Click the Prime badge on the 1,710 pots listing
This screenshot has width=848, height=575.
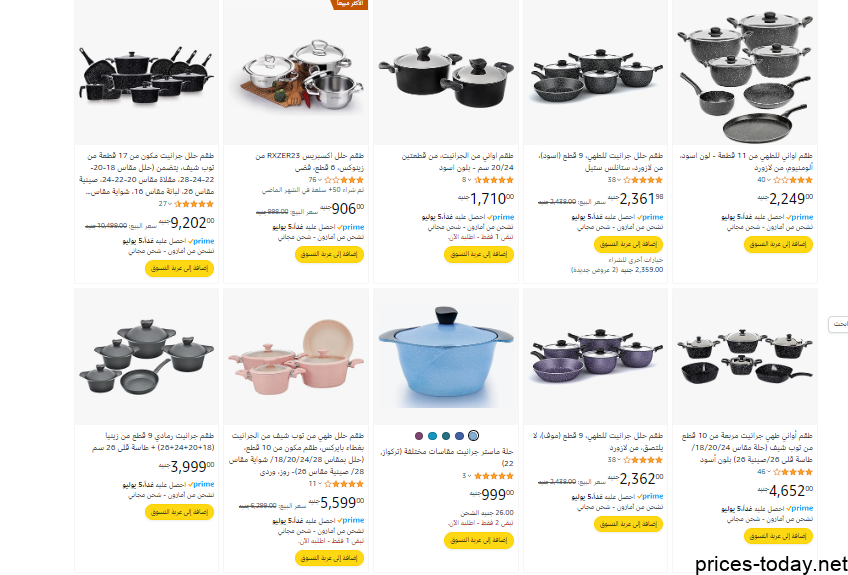(501, 217)
